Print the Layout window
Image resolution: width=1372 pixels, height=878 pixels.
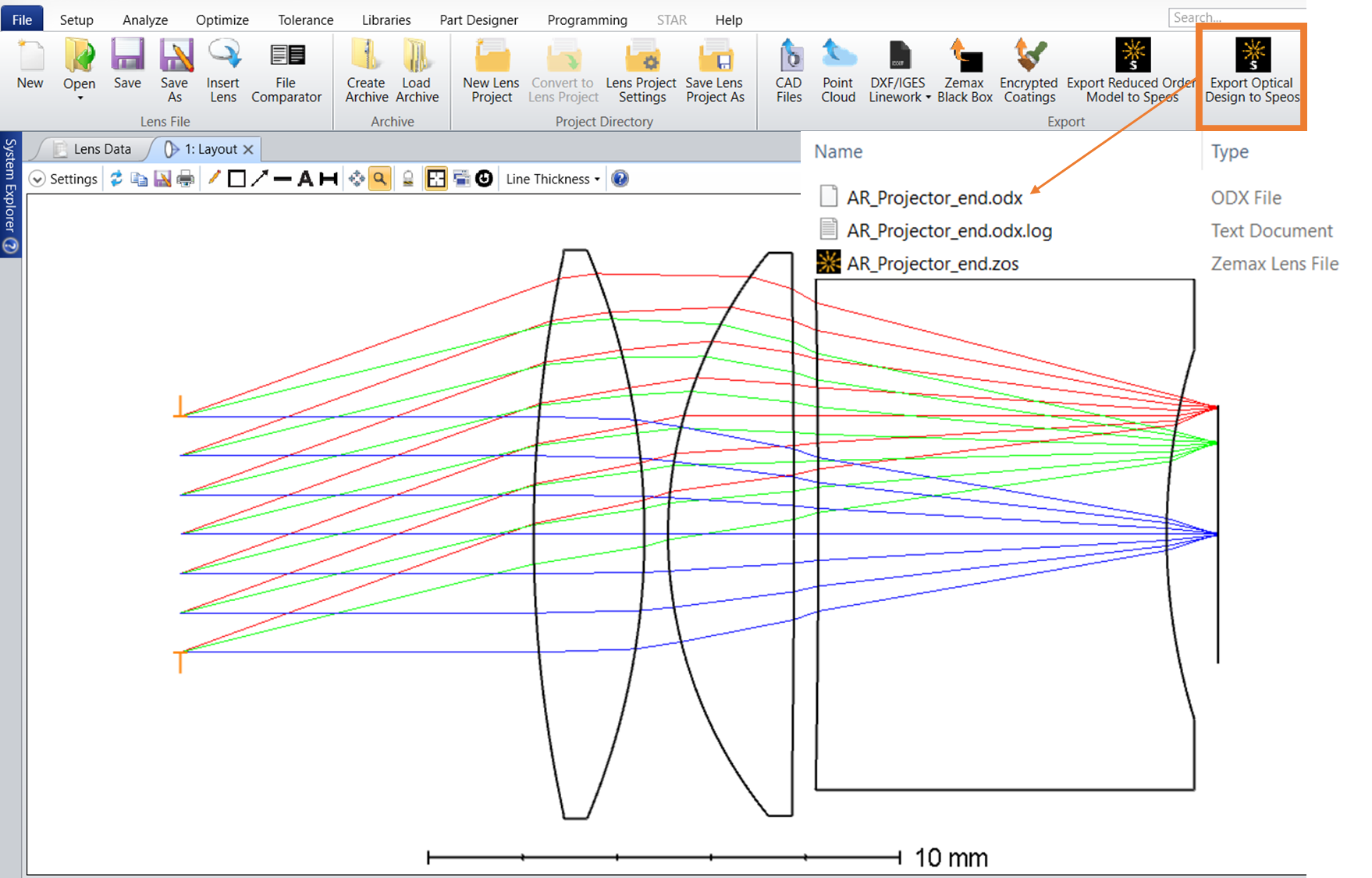[186, 179]
